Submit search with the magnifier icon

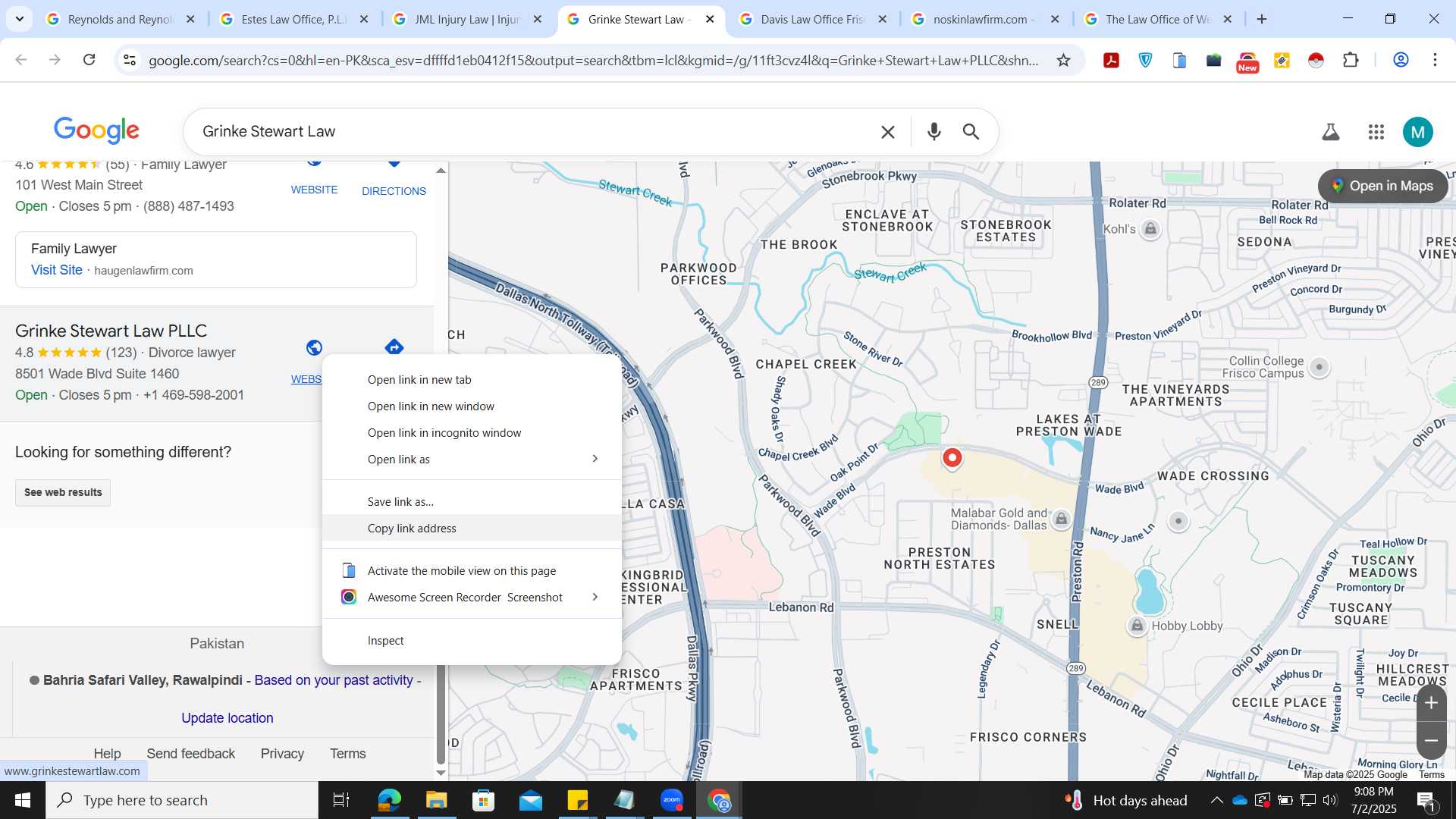pos(971,132)
